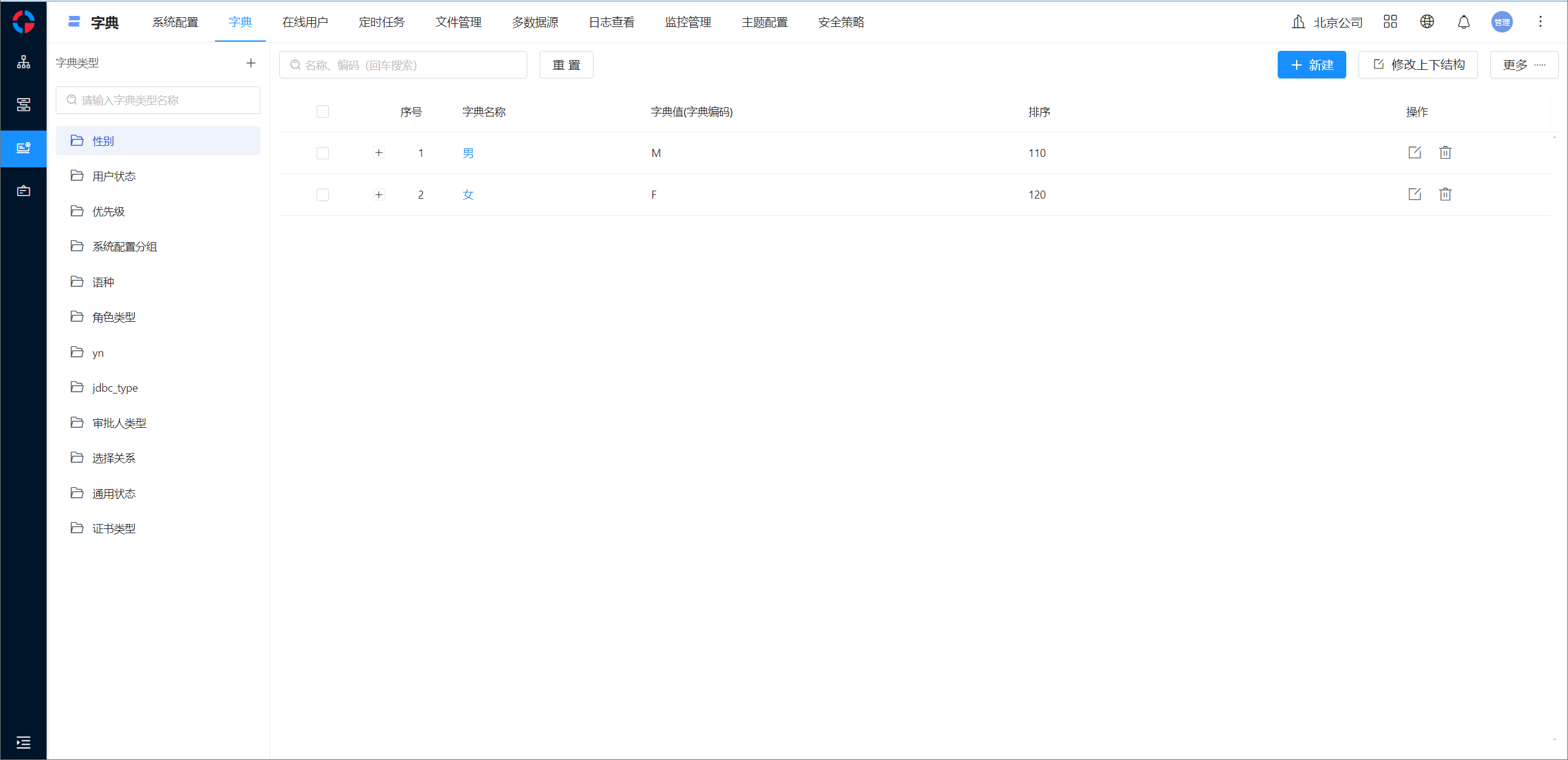Collapse sidebar with bottom menu icon
Screen dimensions: 1568x760
tap(23, 742)
